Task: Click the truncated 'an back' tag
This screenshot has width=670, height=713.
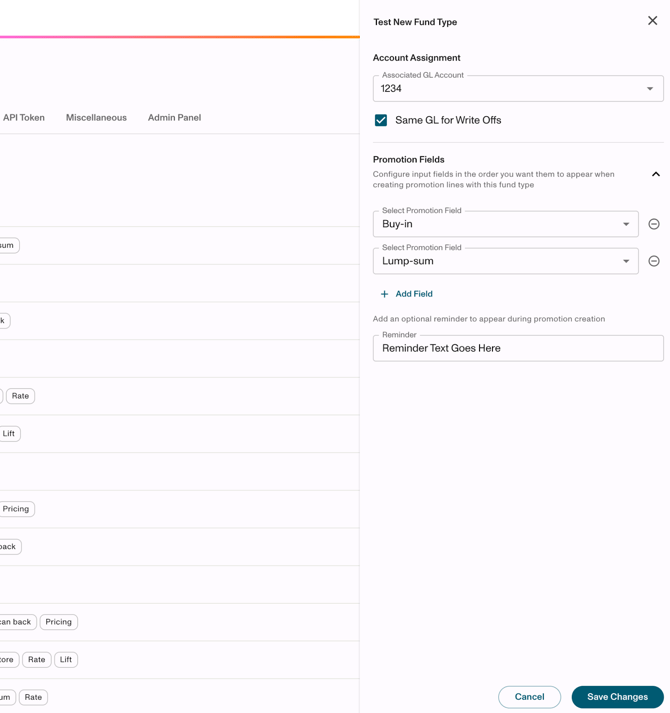Action: point(16,622)
